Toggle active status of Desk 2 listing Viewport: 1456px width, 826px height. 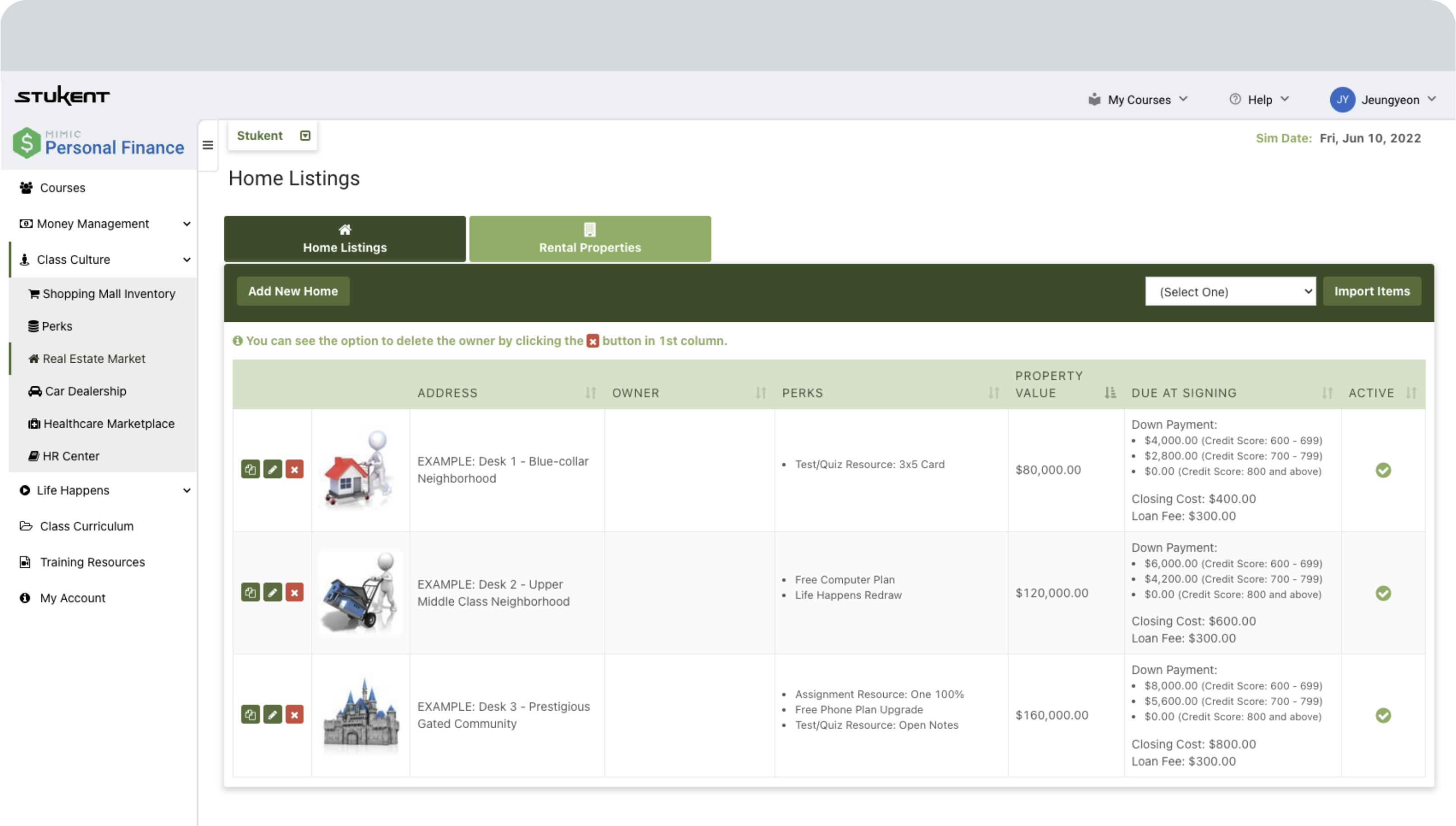tap(1383, 593)
